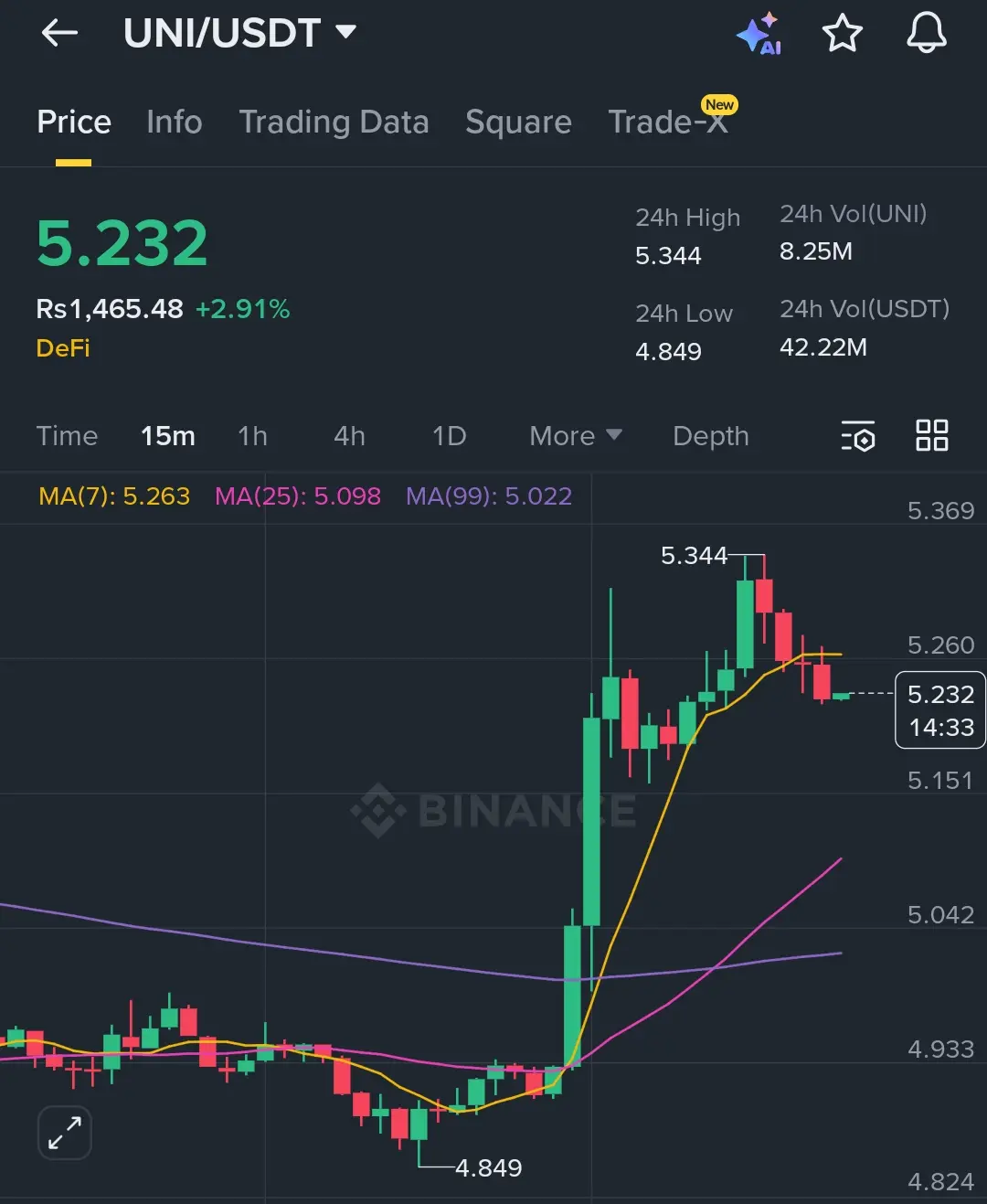Switch to the Info tab
The height and width of the screenshot is (1204, 987).
(x=174, y=122)
